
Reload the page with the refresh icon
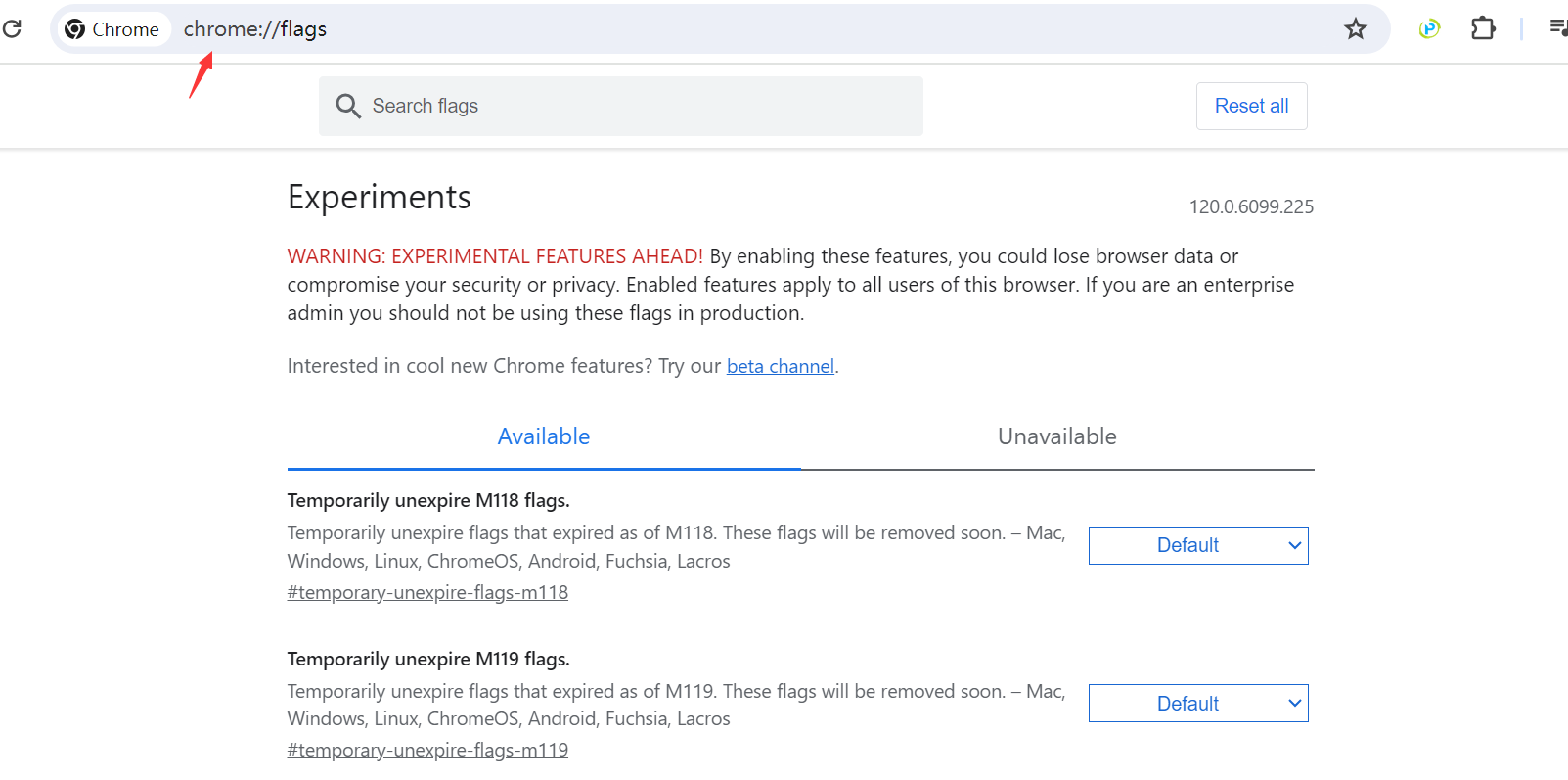[x=12, y=28]
